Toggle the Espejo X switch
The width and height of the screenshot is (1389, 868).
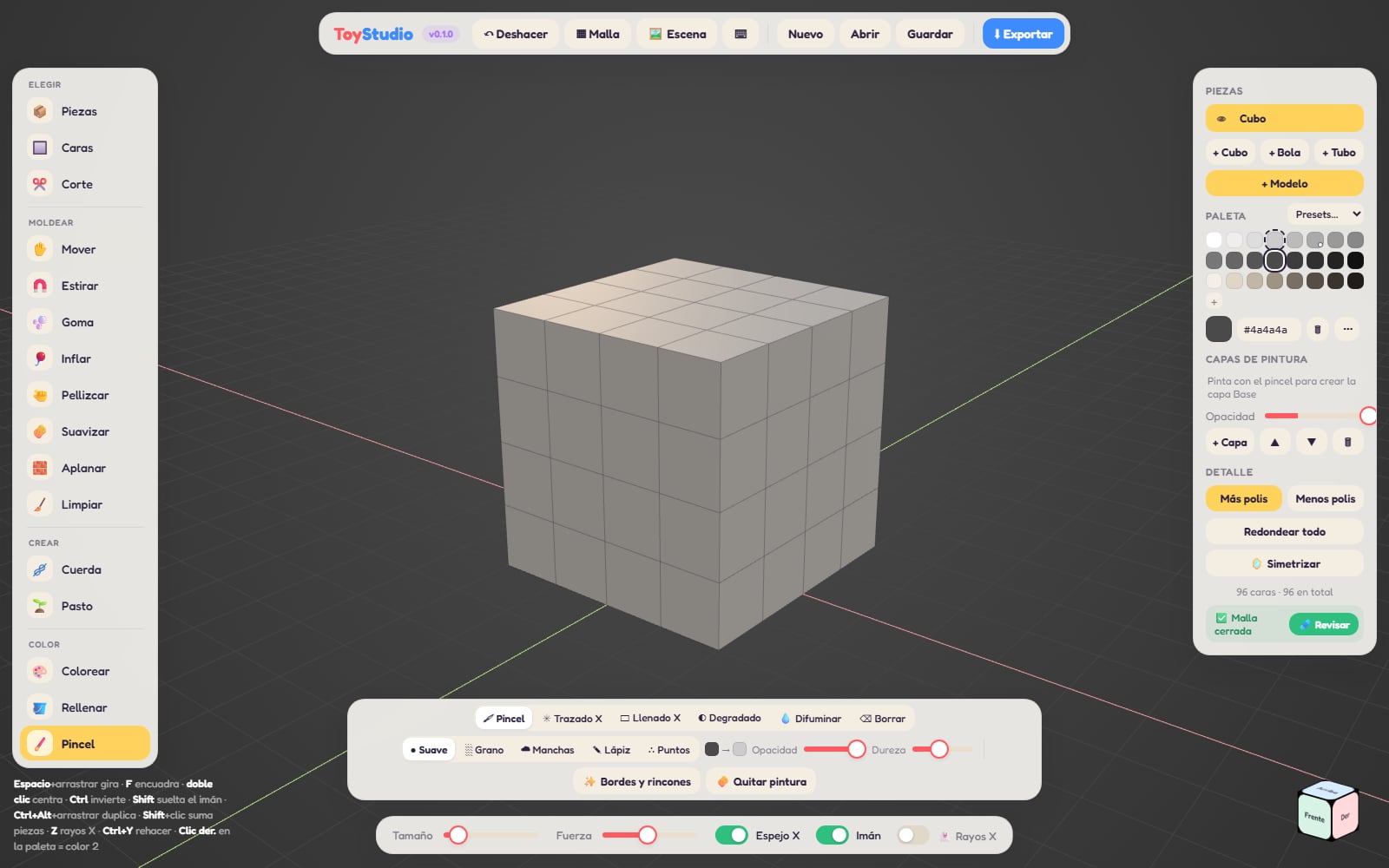(x=732, y=835)
